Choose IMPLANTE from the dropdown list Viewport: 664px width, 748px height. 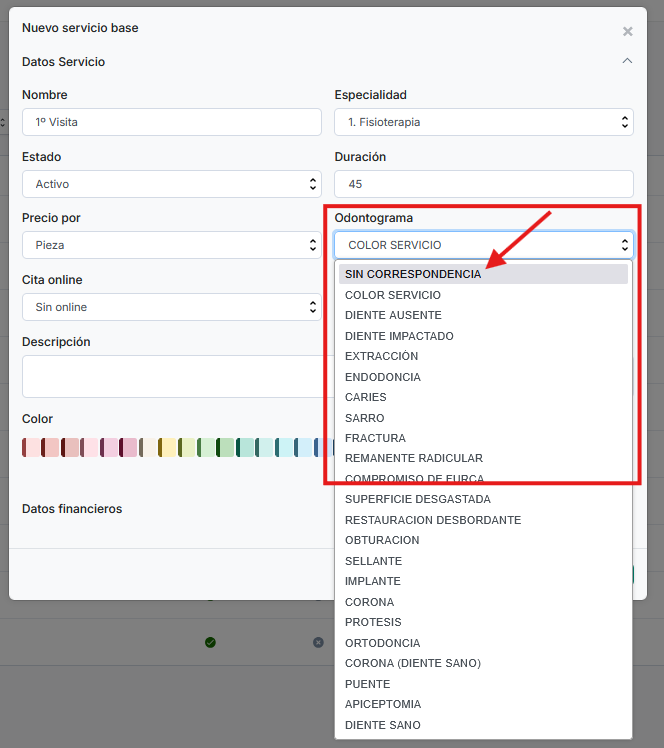373,581
